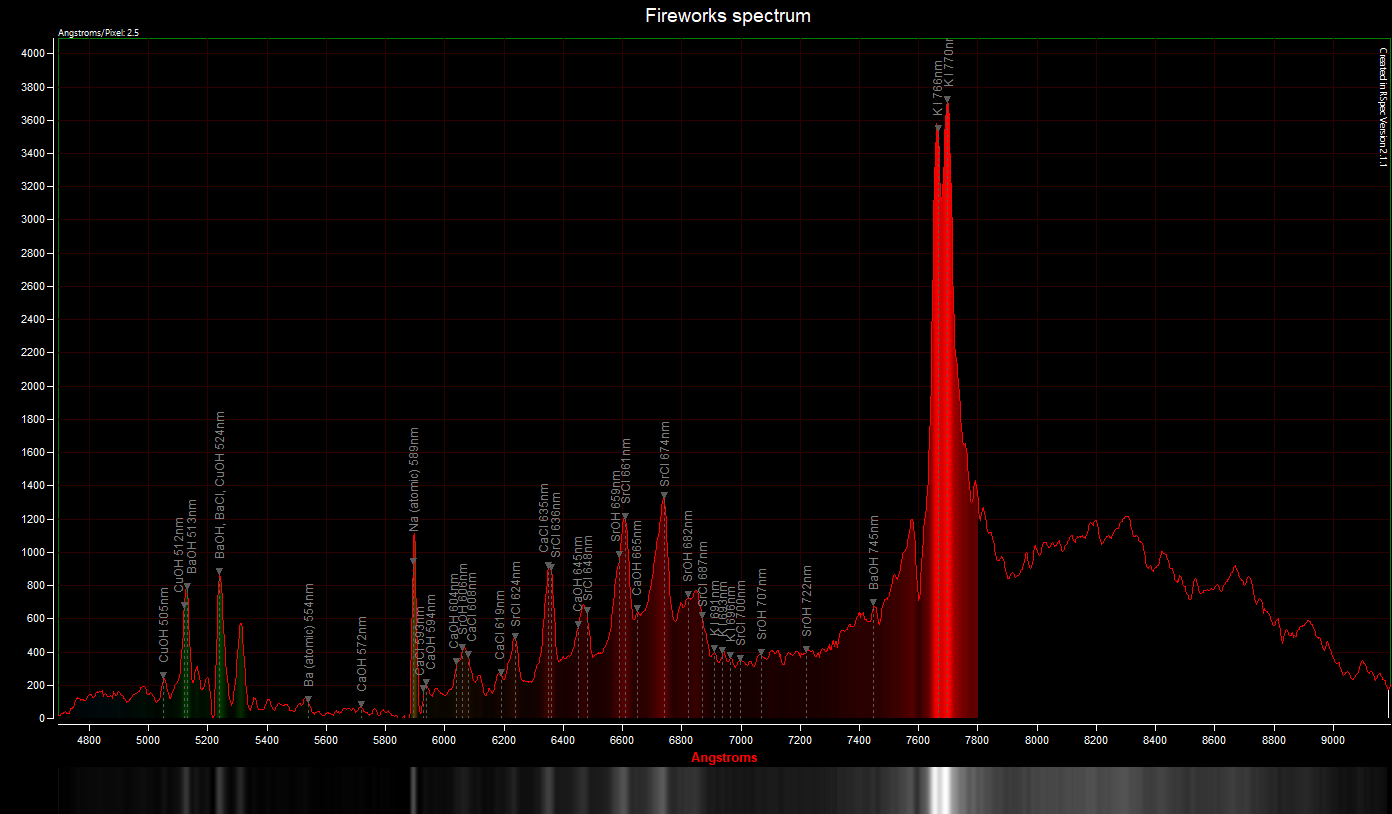1392x814 pixels.
Task: Click the '400' y-axis tick value
Action: 35,652
